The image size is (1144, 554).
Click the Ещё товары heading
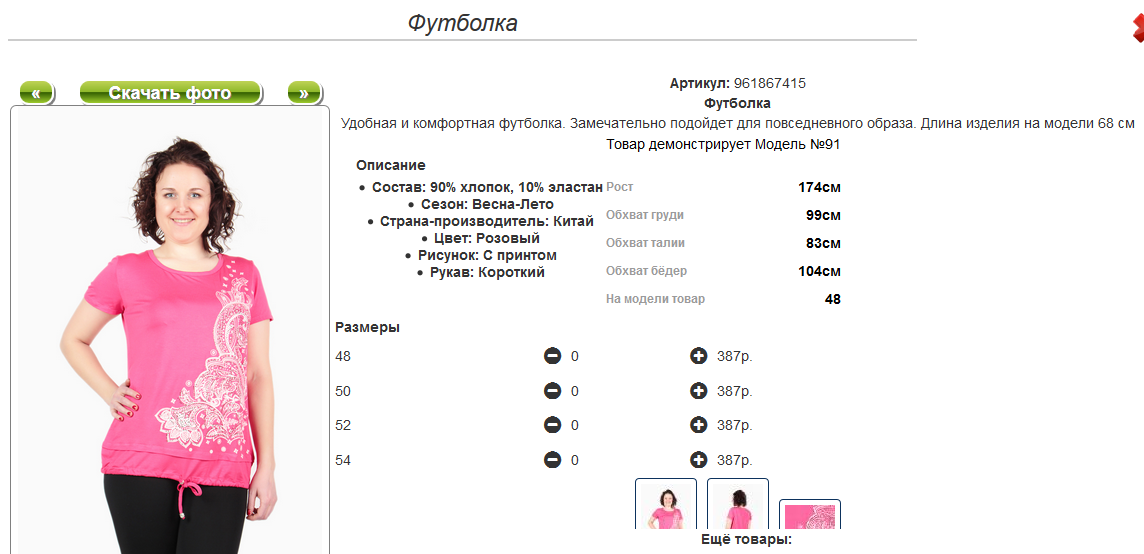coord(746,540)
